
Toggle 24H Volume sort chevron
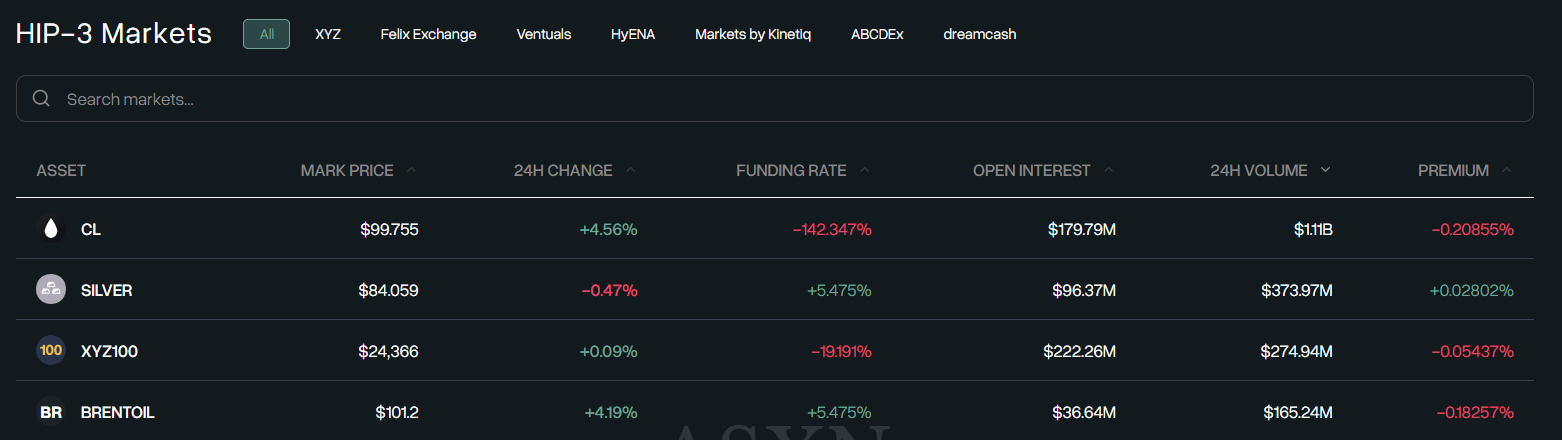[1326, 170]
